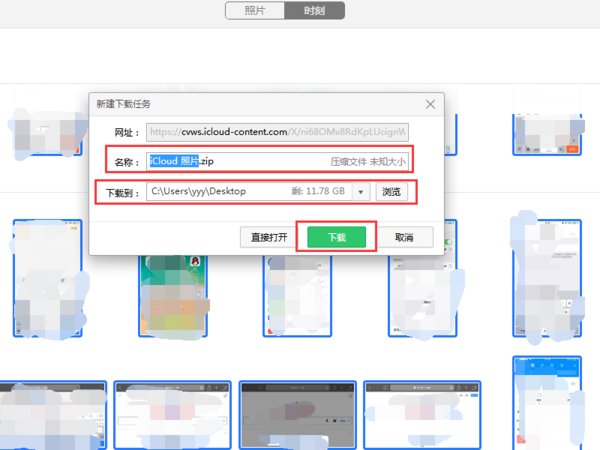Edit the 名称 filename field
The height and width of the screenshot is (450, 600).
click(x=277, y=161)
